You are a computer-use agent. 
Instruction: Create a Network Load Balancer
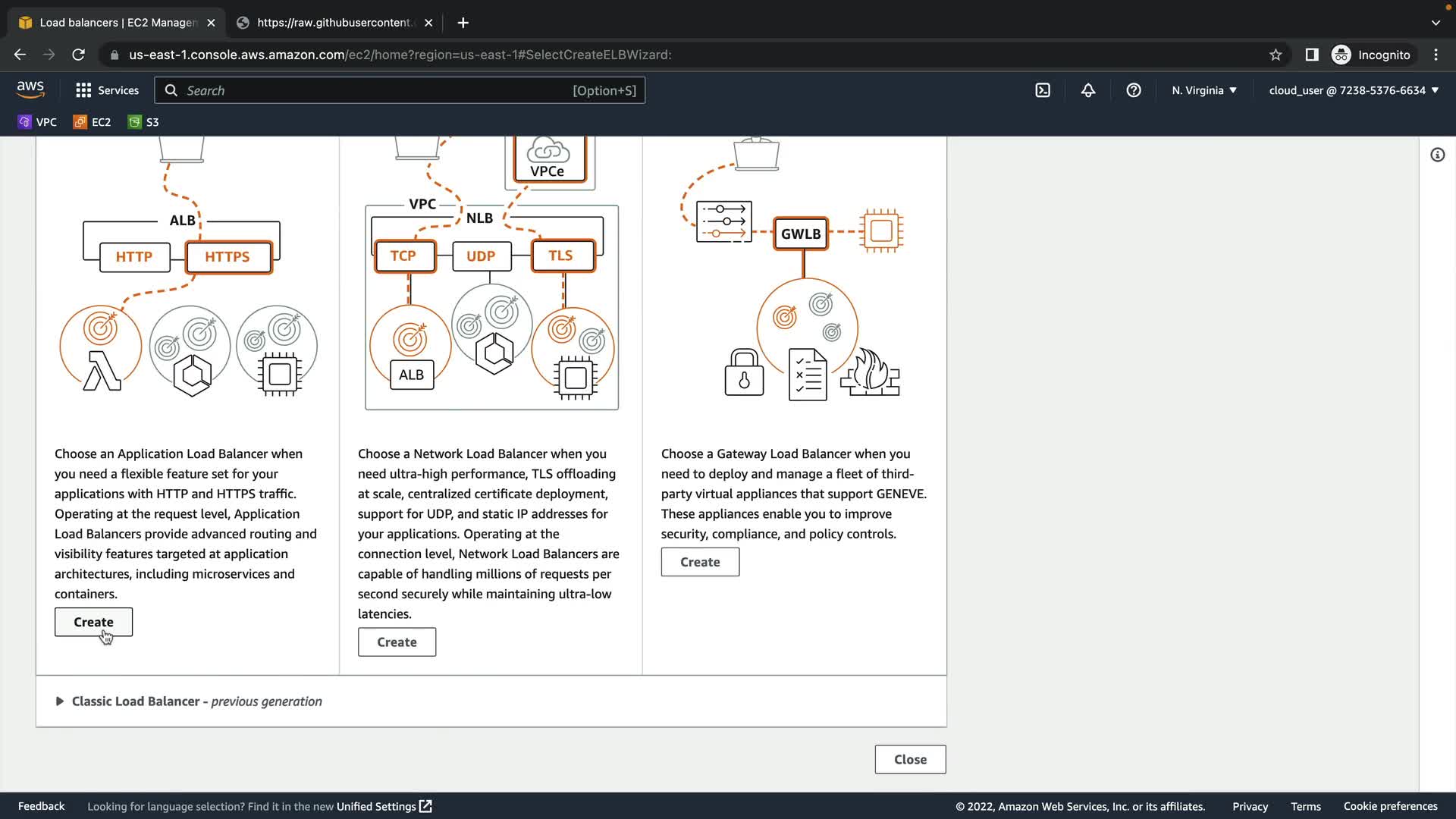pos(397,642)
